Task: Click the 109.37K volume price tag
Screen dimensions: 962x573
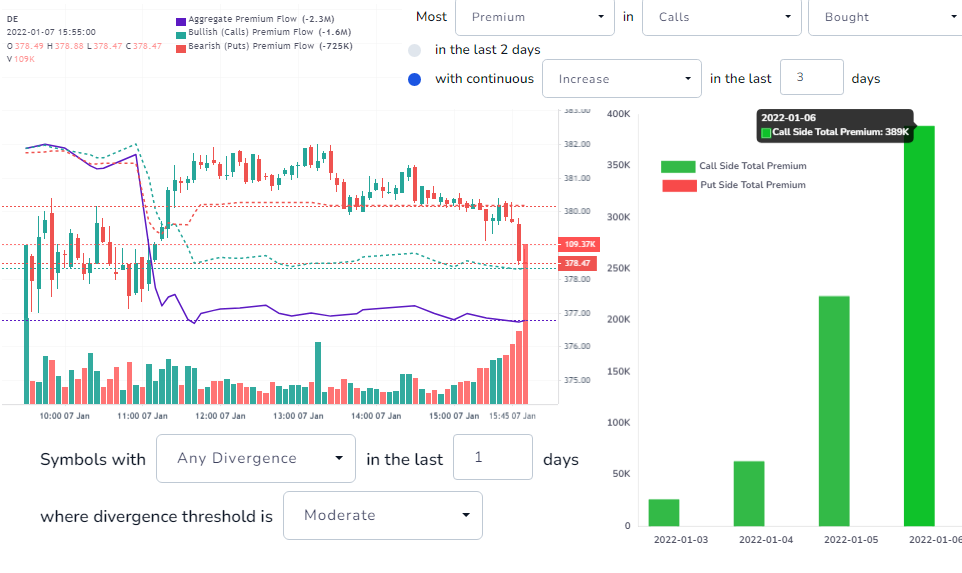Action: [x=579, y=244]
